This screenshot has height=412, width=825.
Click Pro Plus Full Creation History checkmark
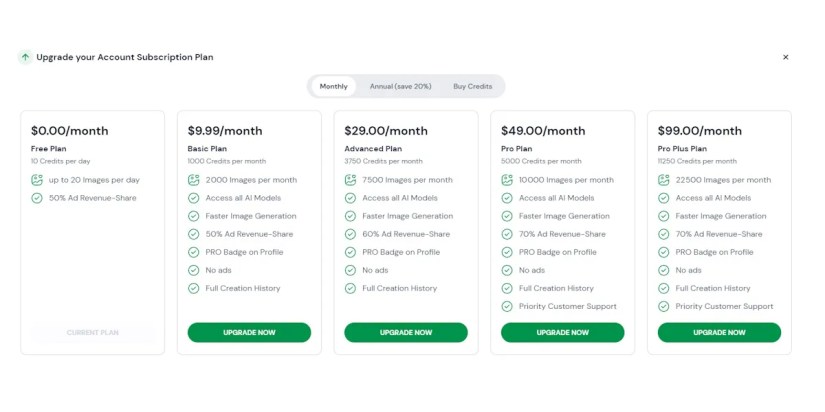tap(664, 288)
